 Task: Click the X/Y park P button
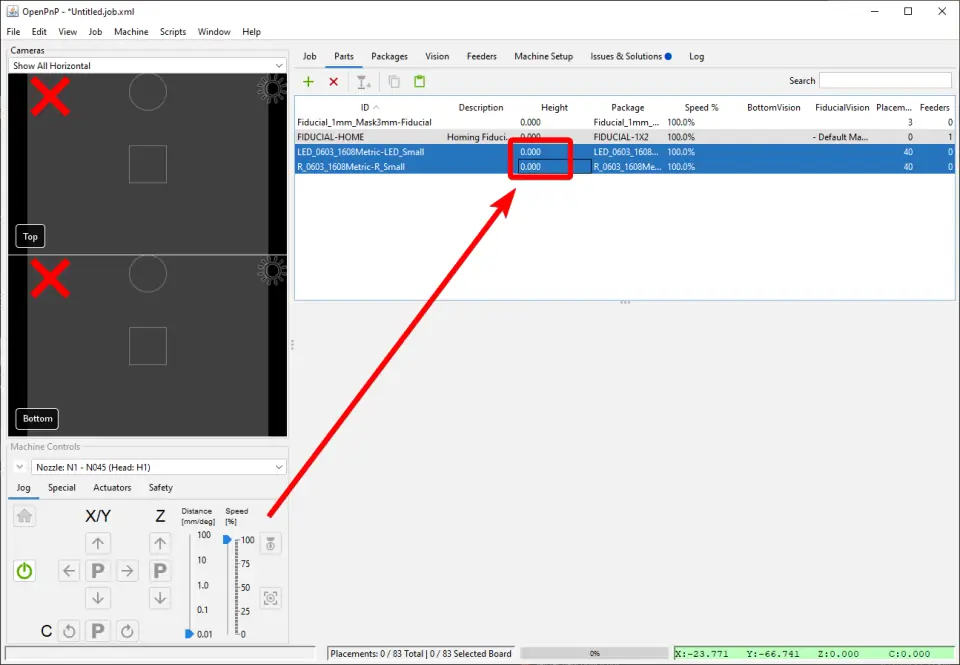pos(98,571)
